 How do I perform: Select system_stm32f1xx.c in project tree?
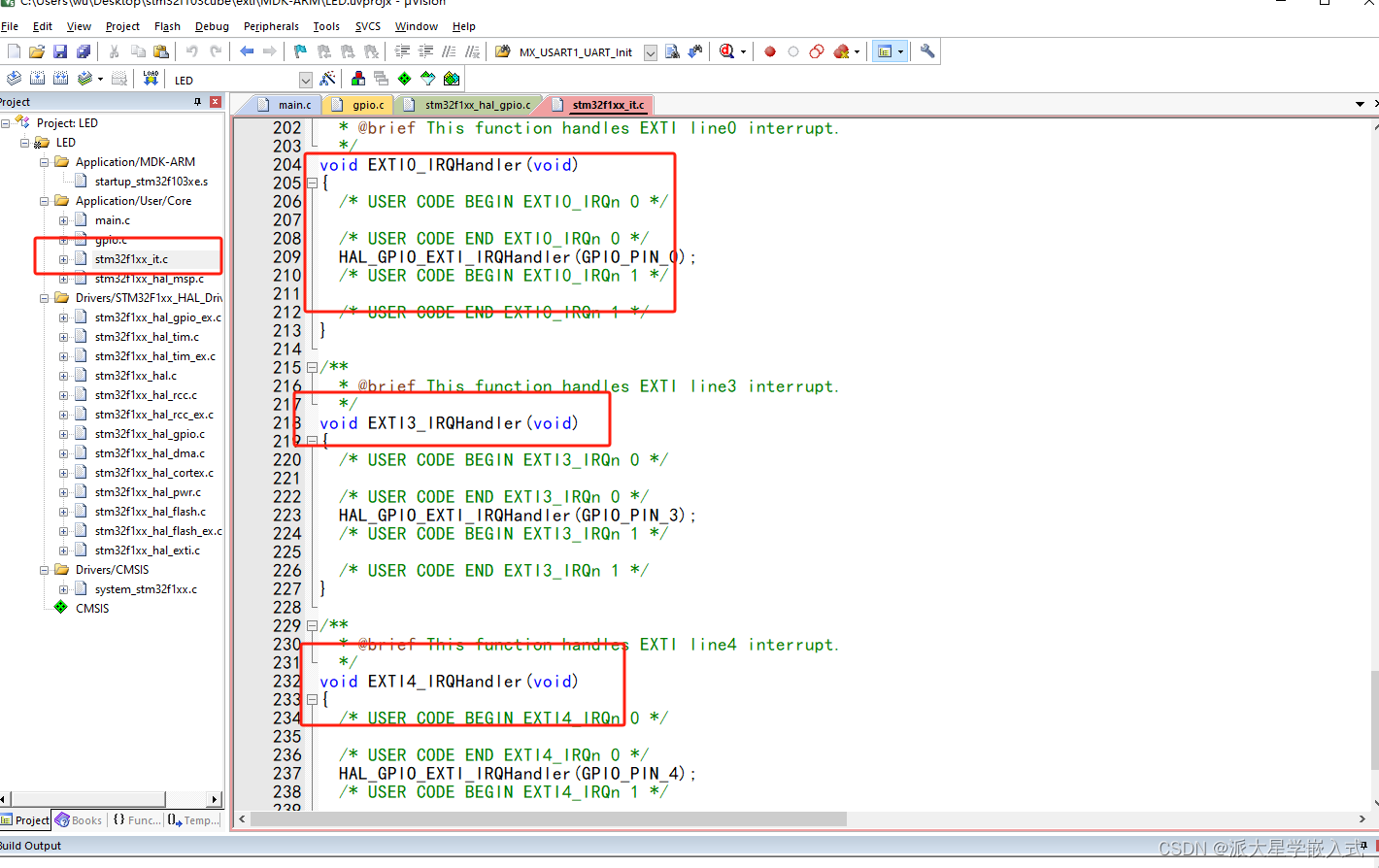pyautogui.click(x=146, y=589)
